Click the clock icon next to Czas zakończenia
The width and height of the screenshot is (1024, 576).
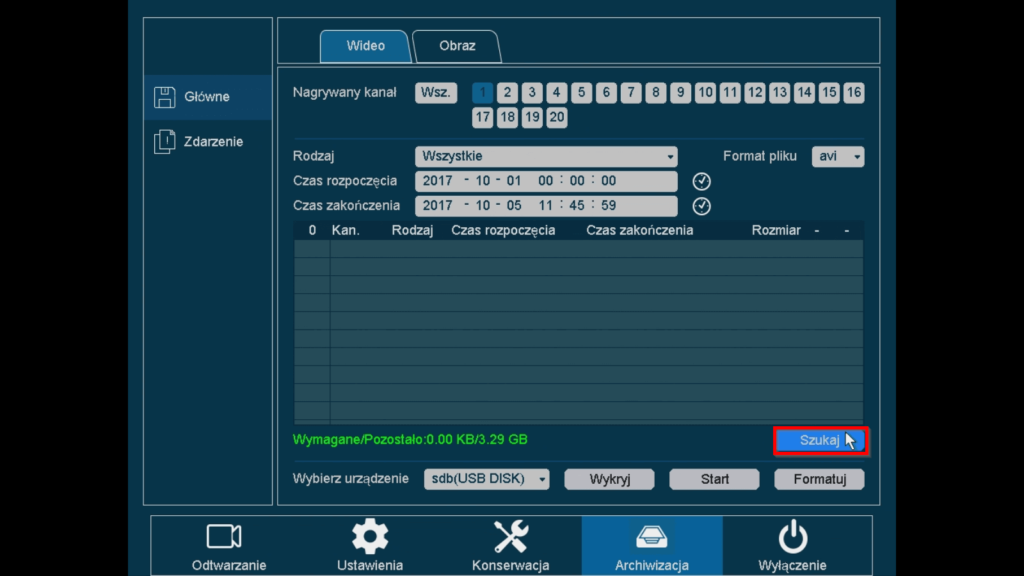click(x=701, y=206)
